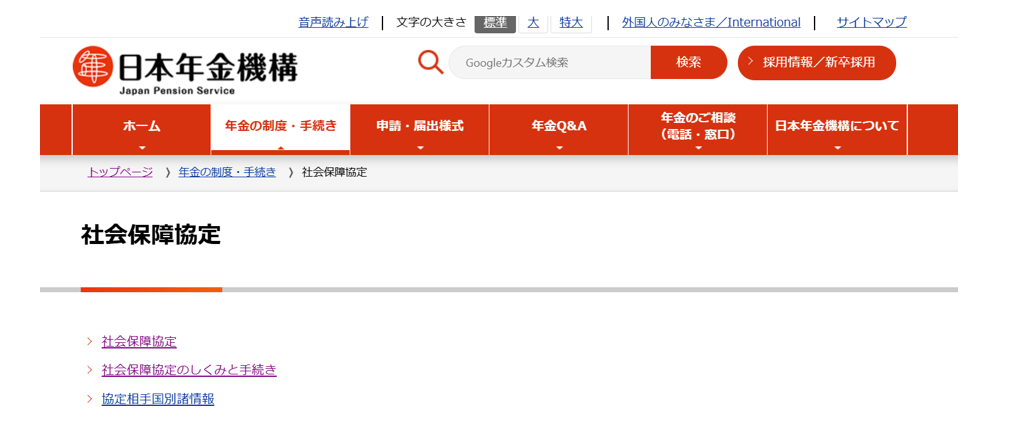
Task: Open the 日本年金機構について menu
Action: (837, 129)
